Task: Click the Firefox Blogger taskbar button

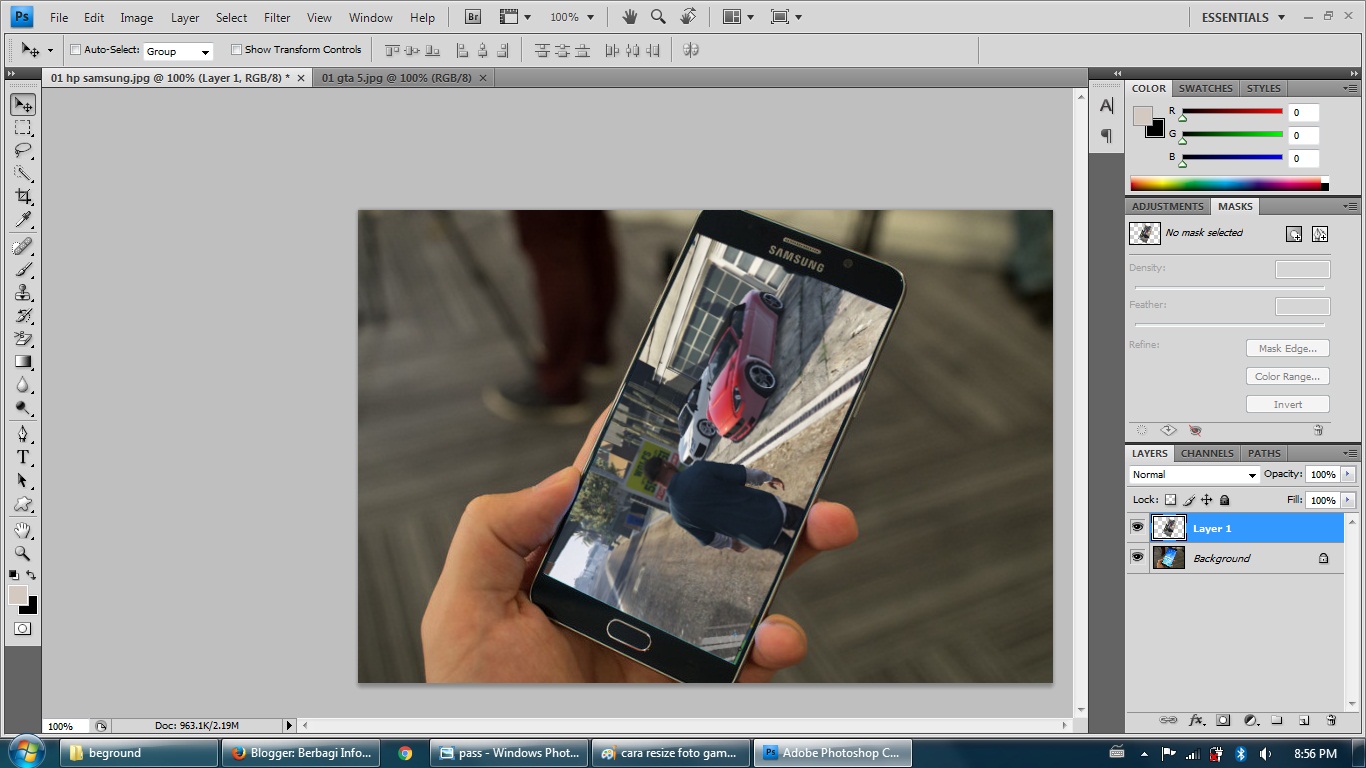Action: (x=300, y=753)
